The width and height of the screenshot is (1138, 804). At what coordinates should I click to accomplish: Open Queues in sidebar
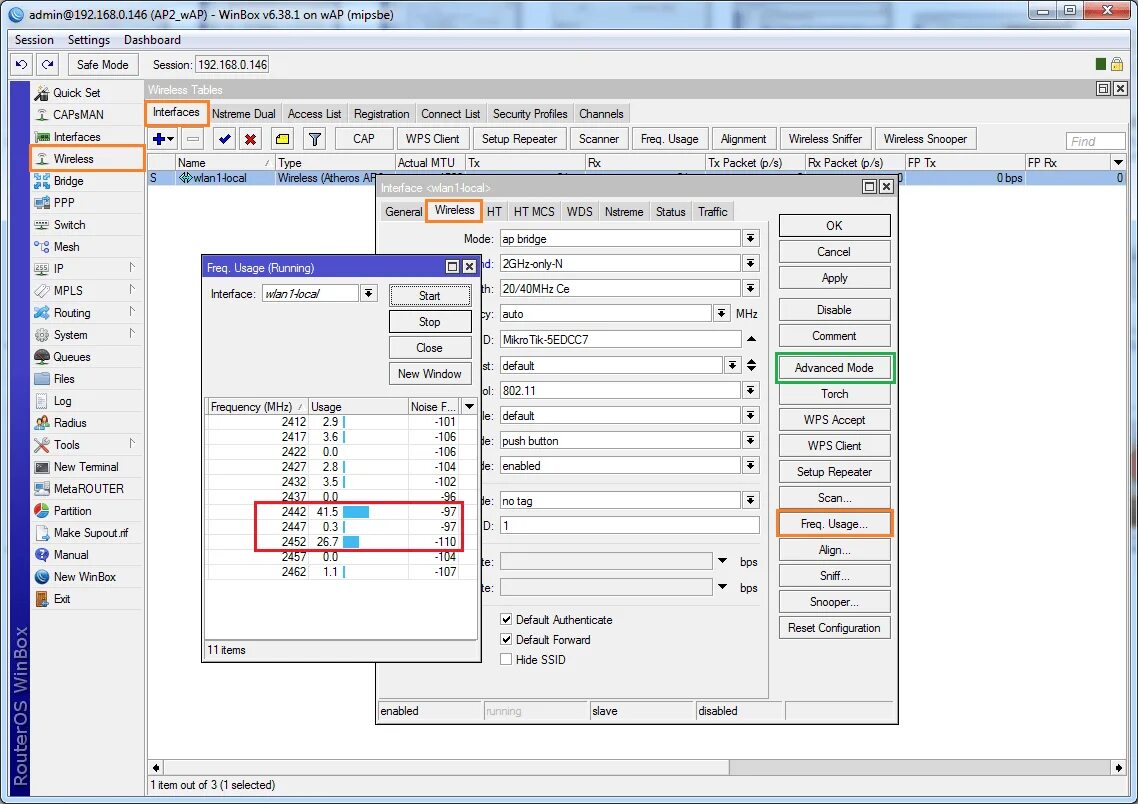[72, 357]
